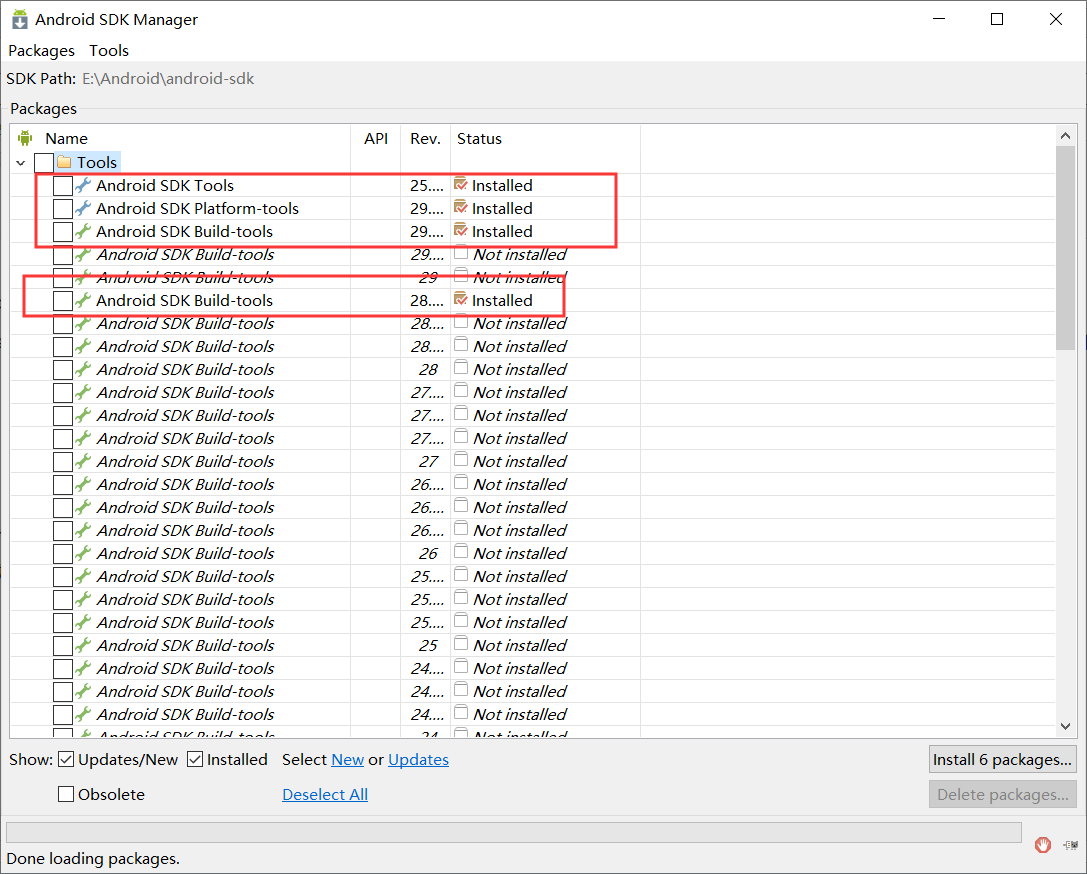Click the Done loading packages status text

click(93, 859)
